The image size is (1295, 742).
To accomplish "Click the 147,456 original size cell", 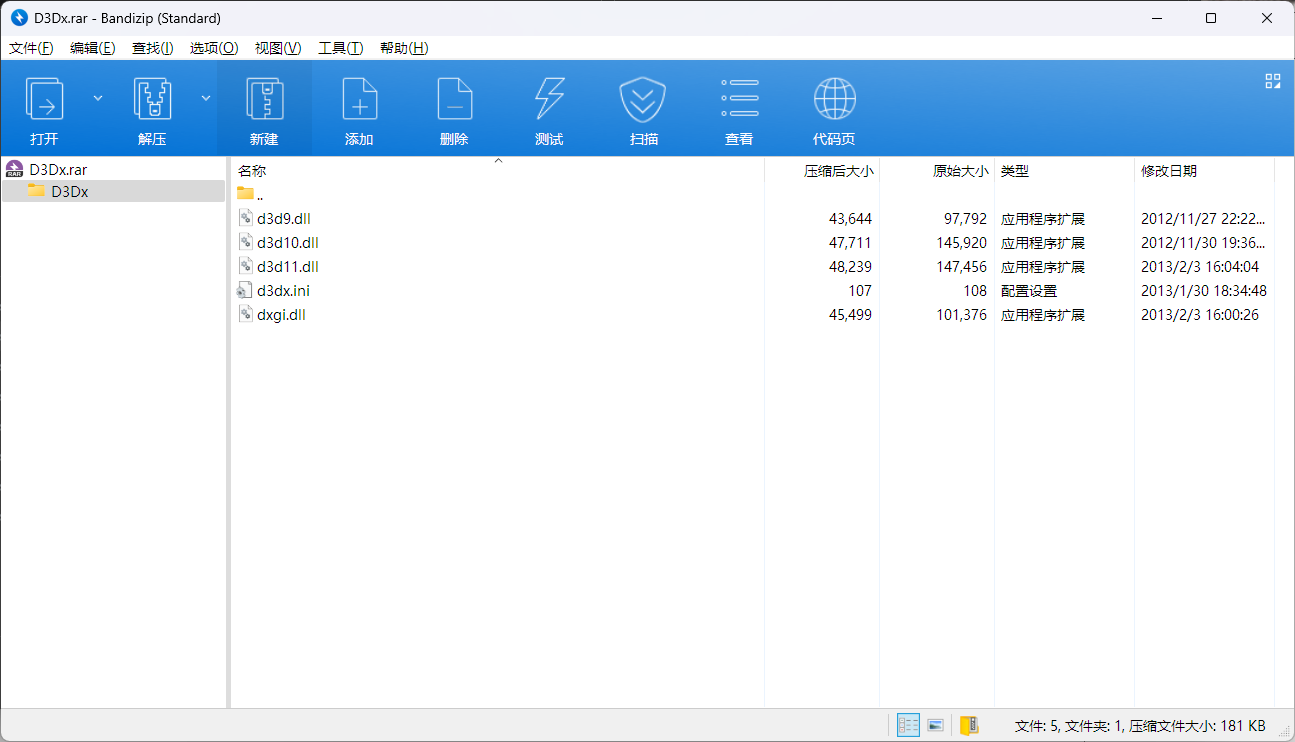I will (x=961, y=266).
